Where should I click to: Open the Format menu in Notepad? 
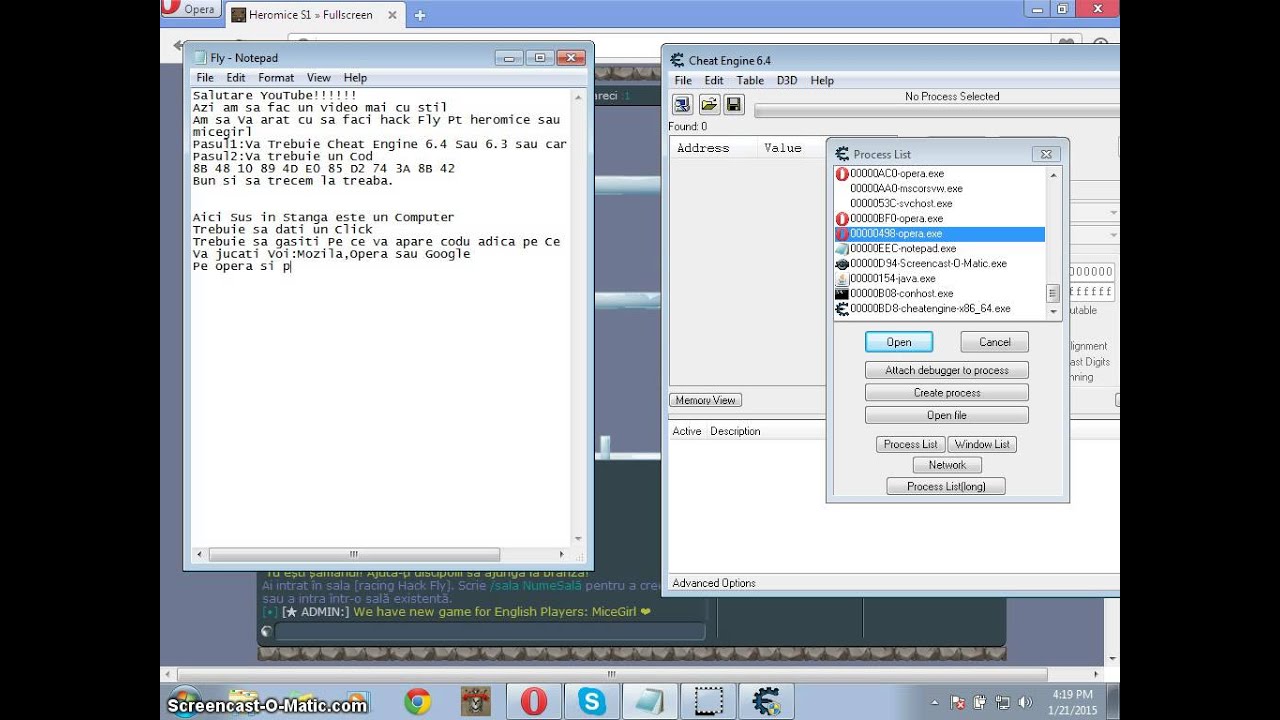[276, 78]
